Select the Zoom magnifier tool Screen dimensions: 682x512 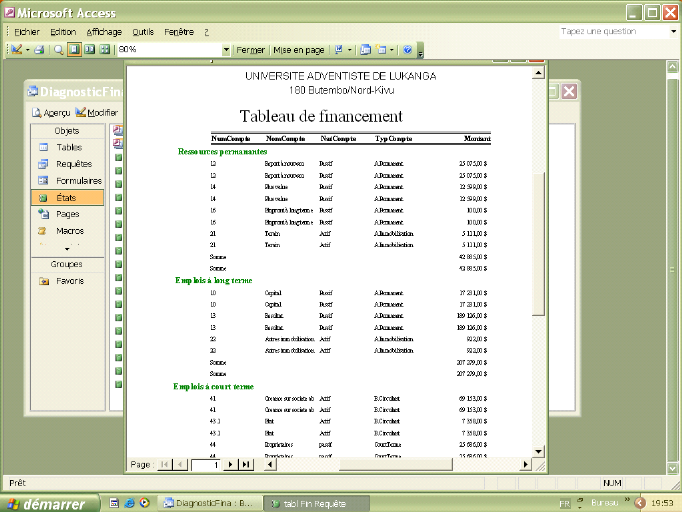tap(58, 49)
